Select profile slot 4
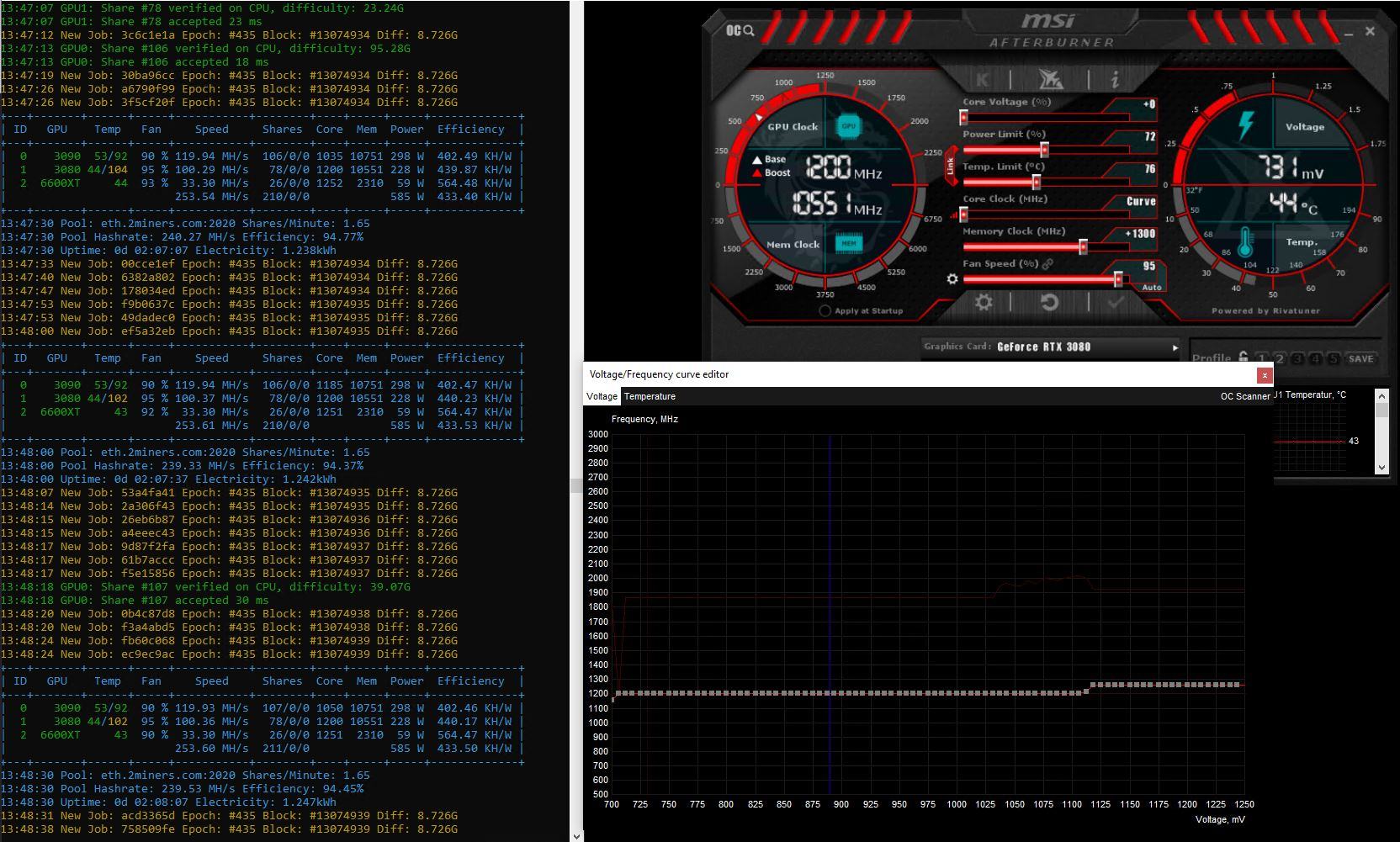This screenshot has height=842, width=1400. (1317, 358)
